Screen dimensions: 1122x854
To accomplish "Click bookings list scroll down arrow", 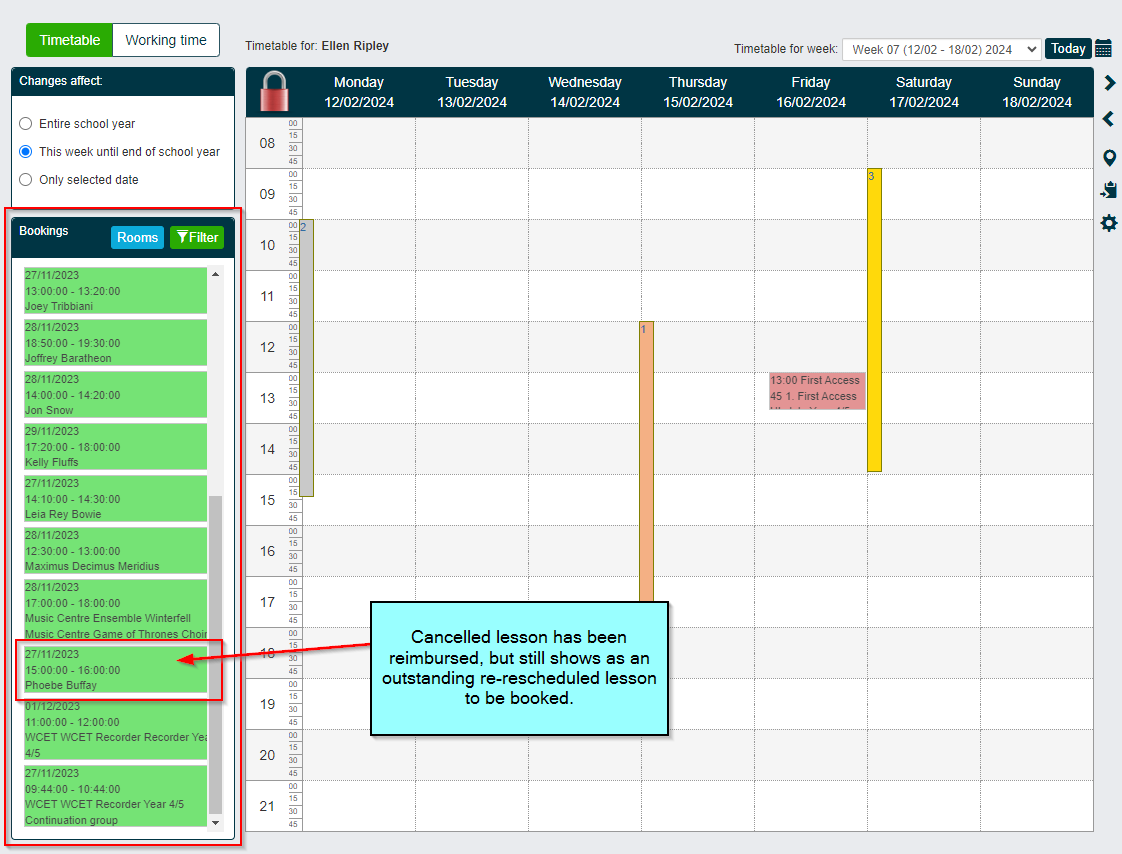I will 215,823.
